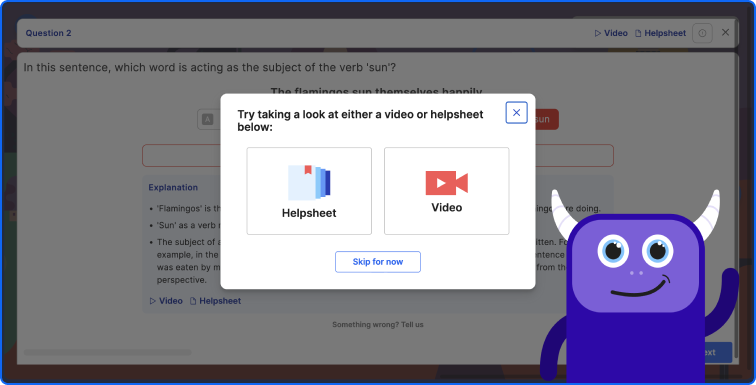The width and height of the screenshot is (756, 385).
Task: Open Video link in the question header
Action: pos(611,33)
